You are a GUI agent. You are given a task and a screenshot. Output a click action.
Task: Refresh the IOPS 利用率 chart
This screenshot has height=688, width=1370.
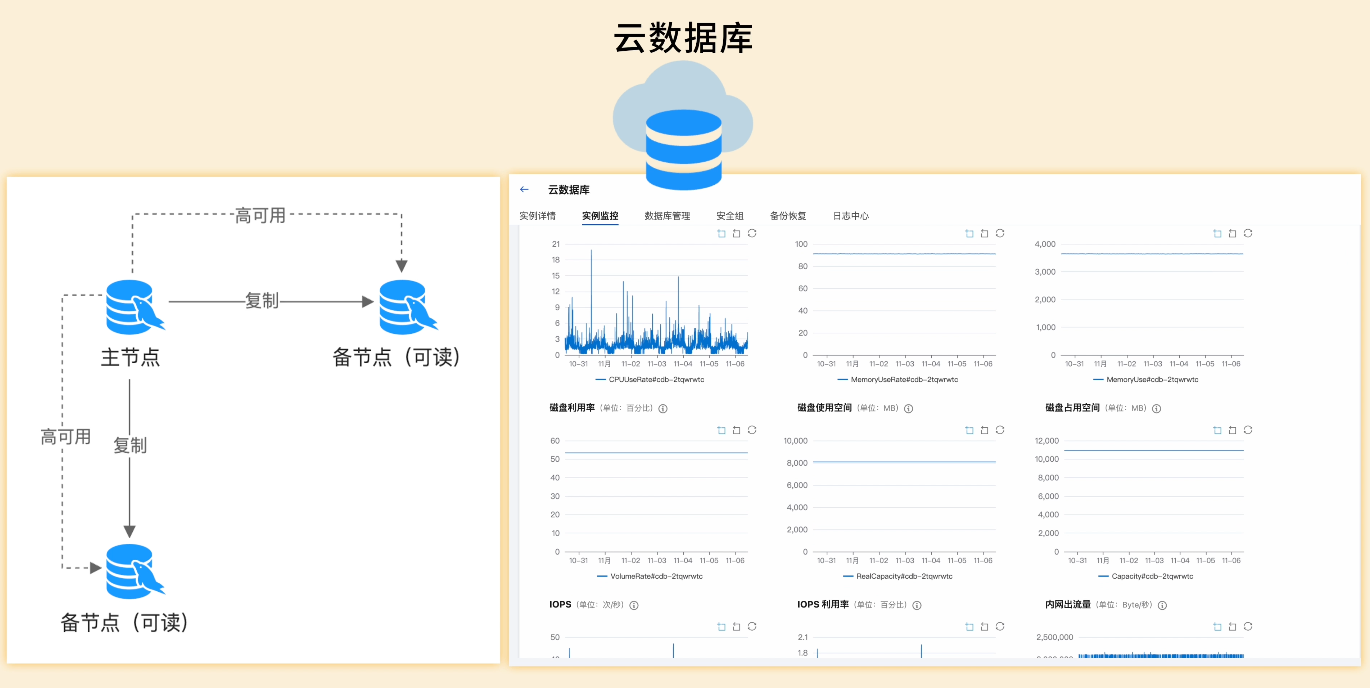[1000, 626]
